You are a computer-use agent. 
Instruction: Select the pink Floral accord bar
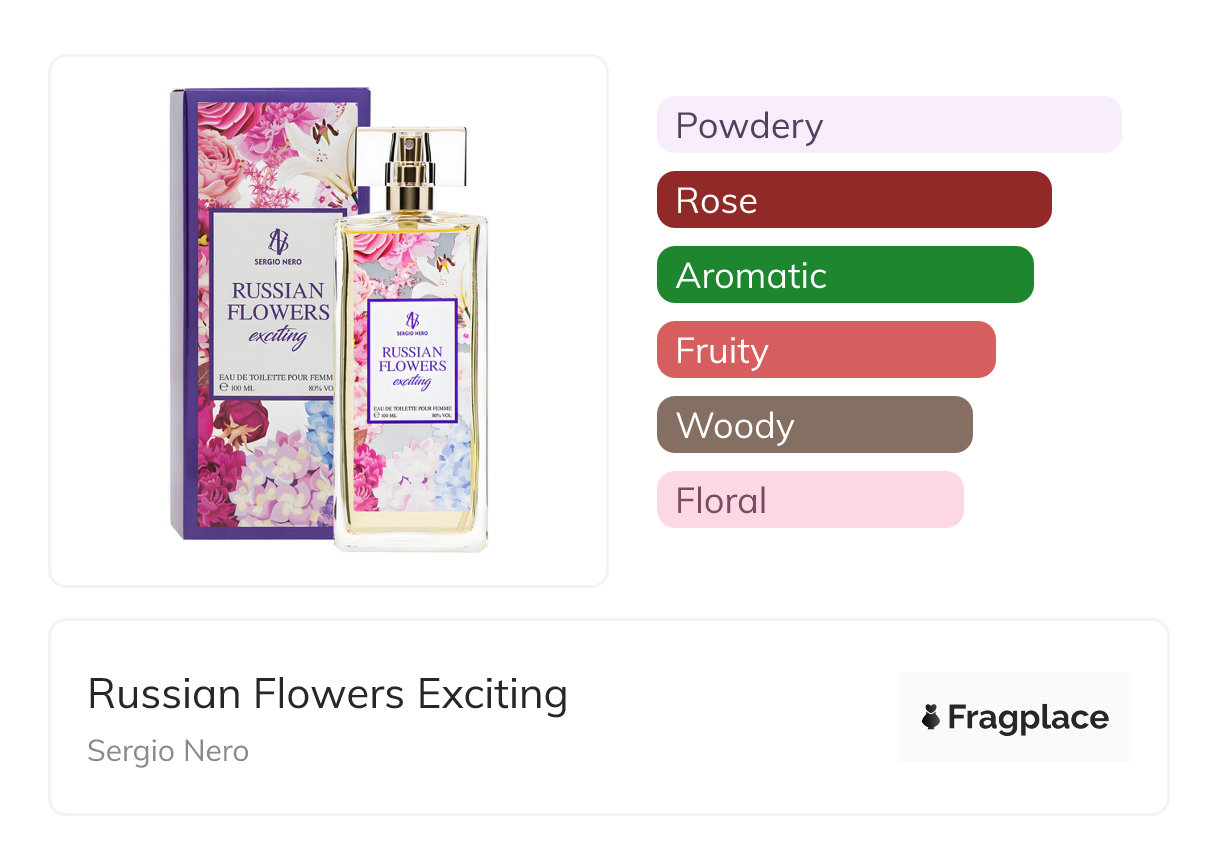tap(809, 500)
